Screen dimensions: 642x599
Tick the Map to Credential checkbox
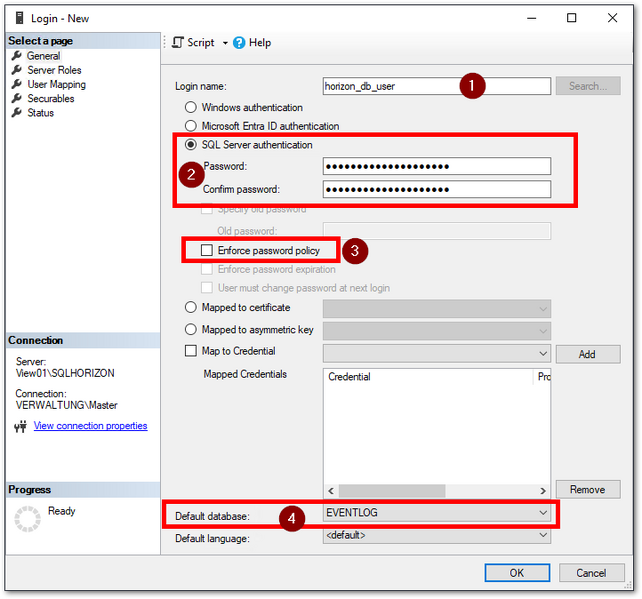pyautogui.click(x=190, y=351)
